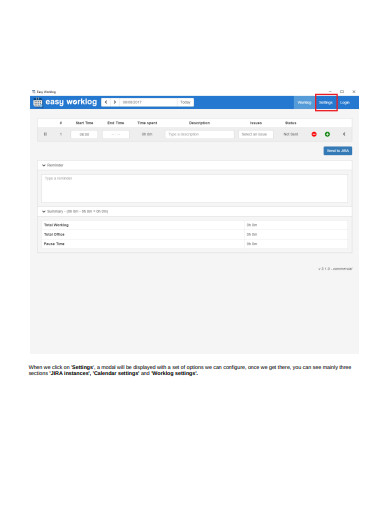Click the Send to JIRA button
This screenshot has height=505, width=390.
(x=338, y=151)
